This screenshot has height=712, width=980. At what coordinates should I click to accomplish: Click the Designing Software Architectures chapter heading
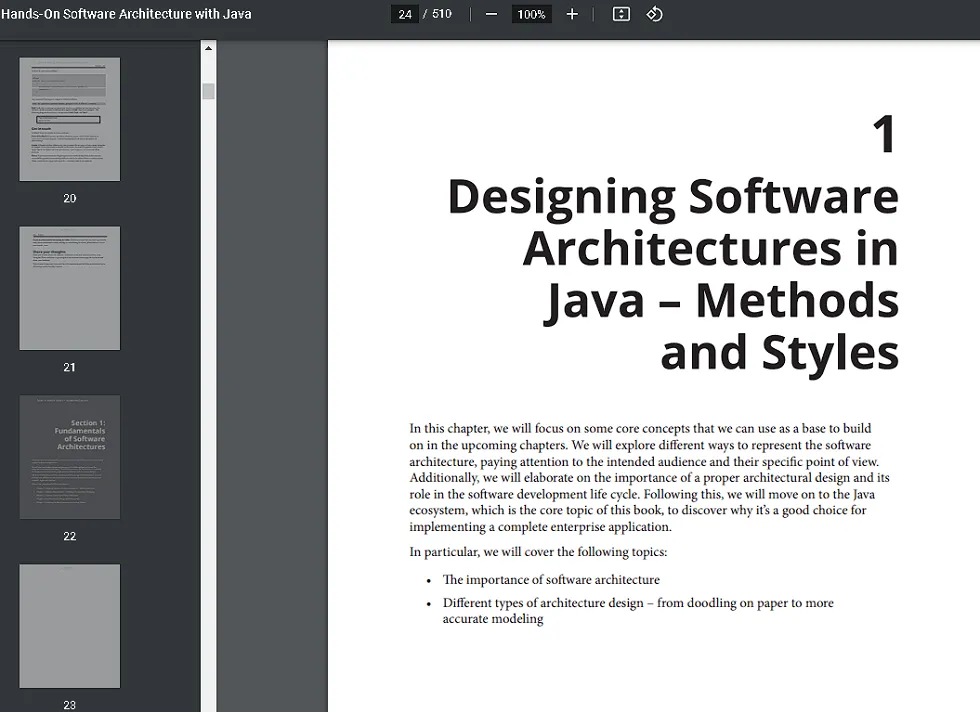672,275
